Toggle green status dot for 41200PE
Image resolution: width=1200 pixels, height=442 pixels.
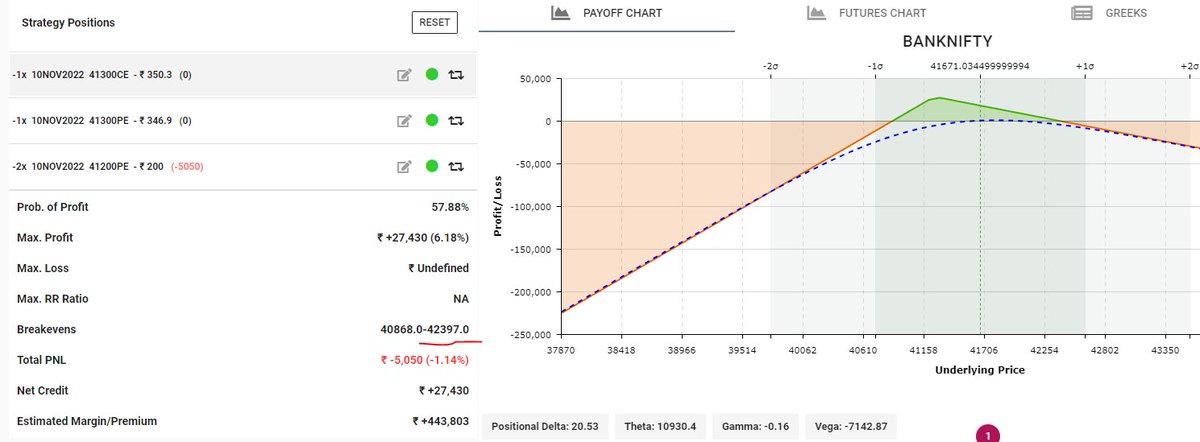(x=432, y=166)
